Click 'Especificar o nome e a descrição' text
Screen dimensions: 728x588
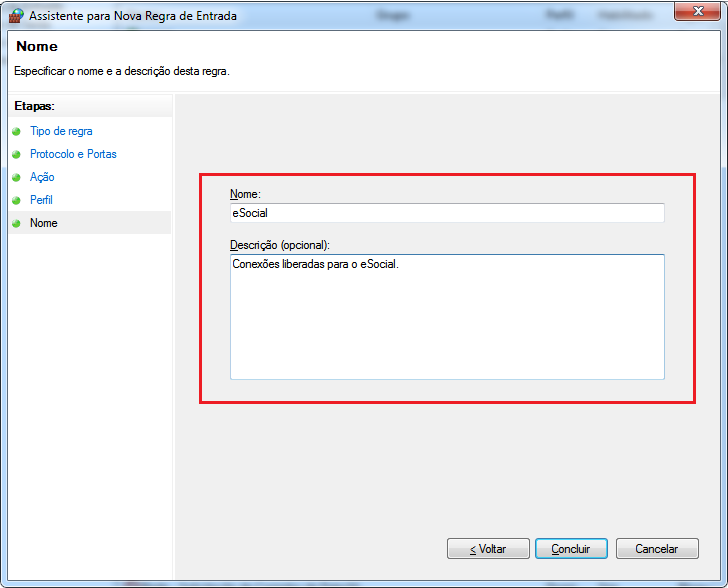(122, 71)
